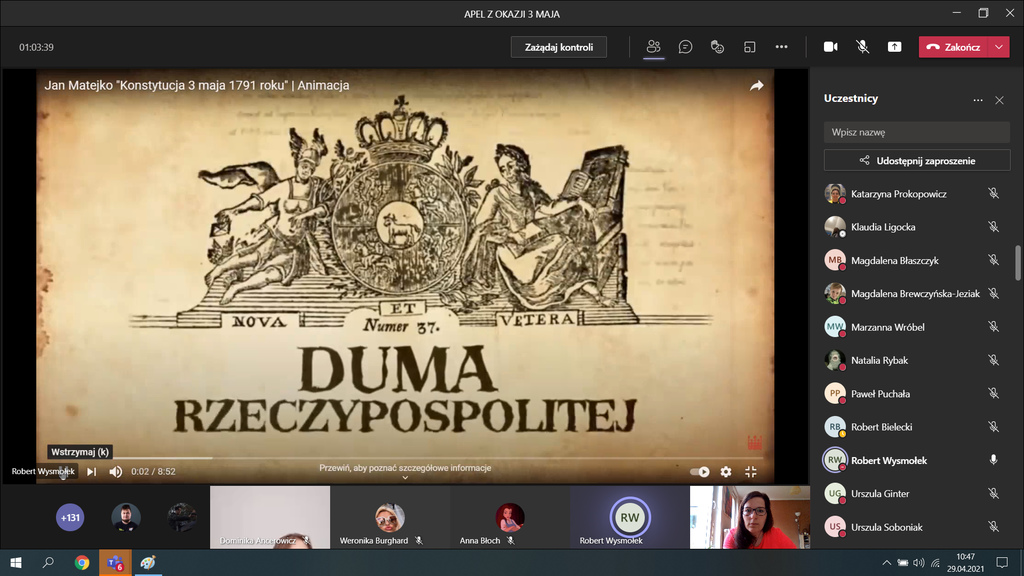Click the RW Robert Wysmołek tile

pyautogui.click(x=630, y=517)
